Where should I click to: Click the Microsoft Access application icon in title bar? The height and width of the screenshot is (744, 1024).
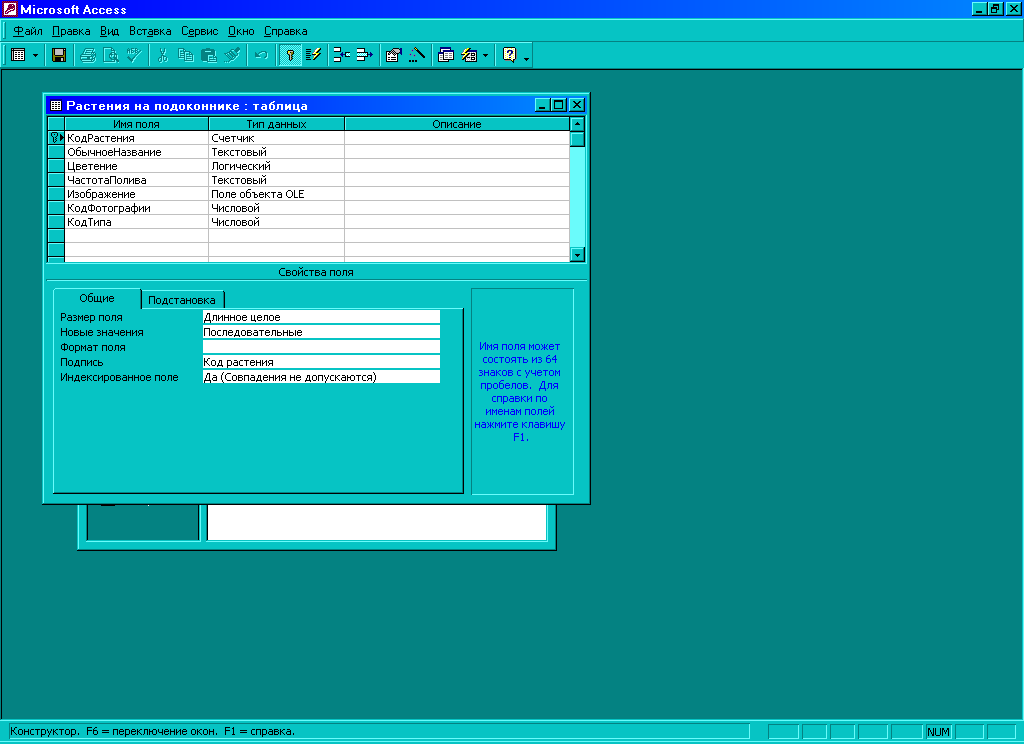click(9, 9)
